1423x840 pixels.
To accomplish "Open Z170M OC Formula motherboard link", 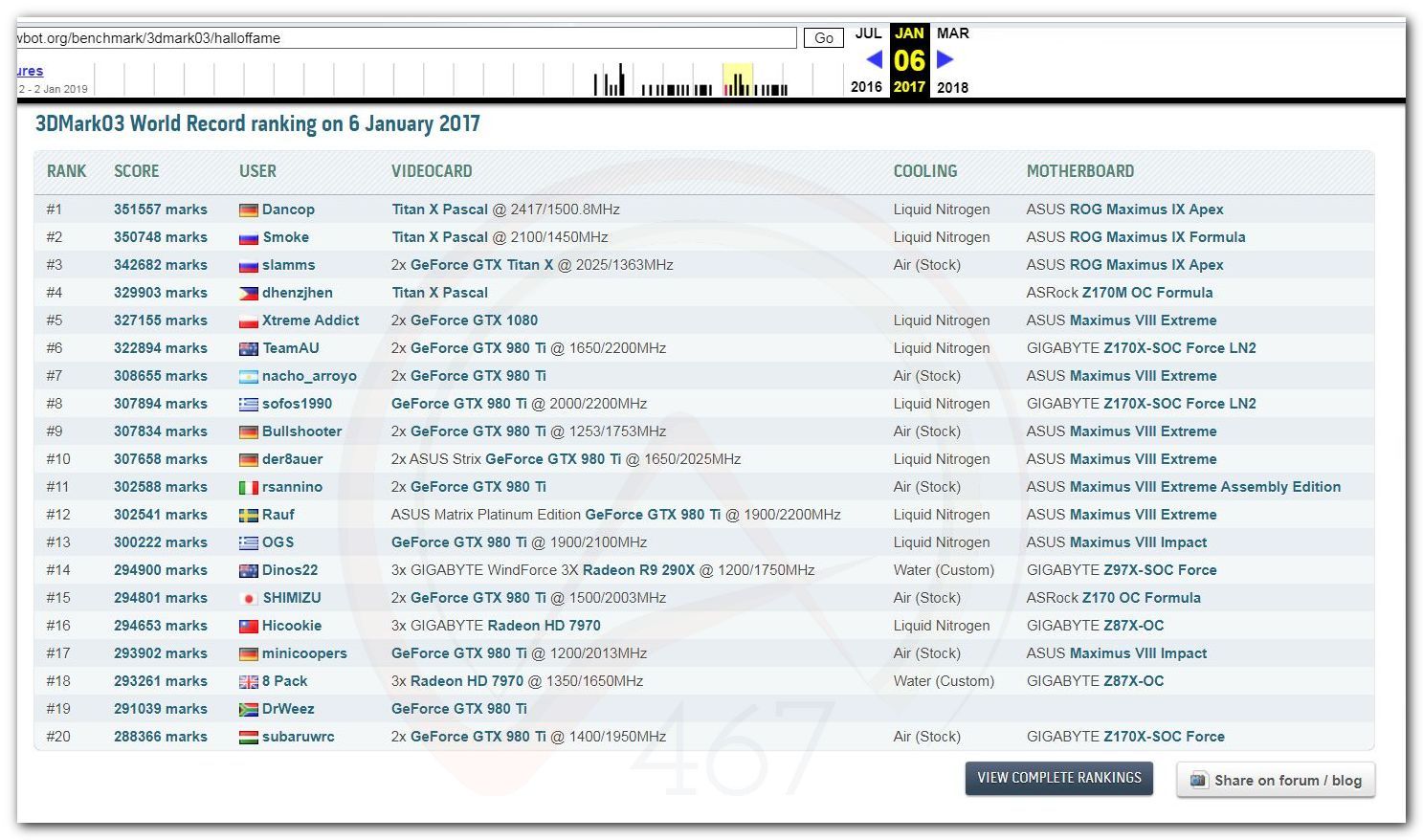I will coord(1147,293).
